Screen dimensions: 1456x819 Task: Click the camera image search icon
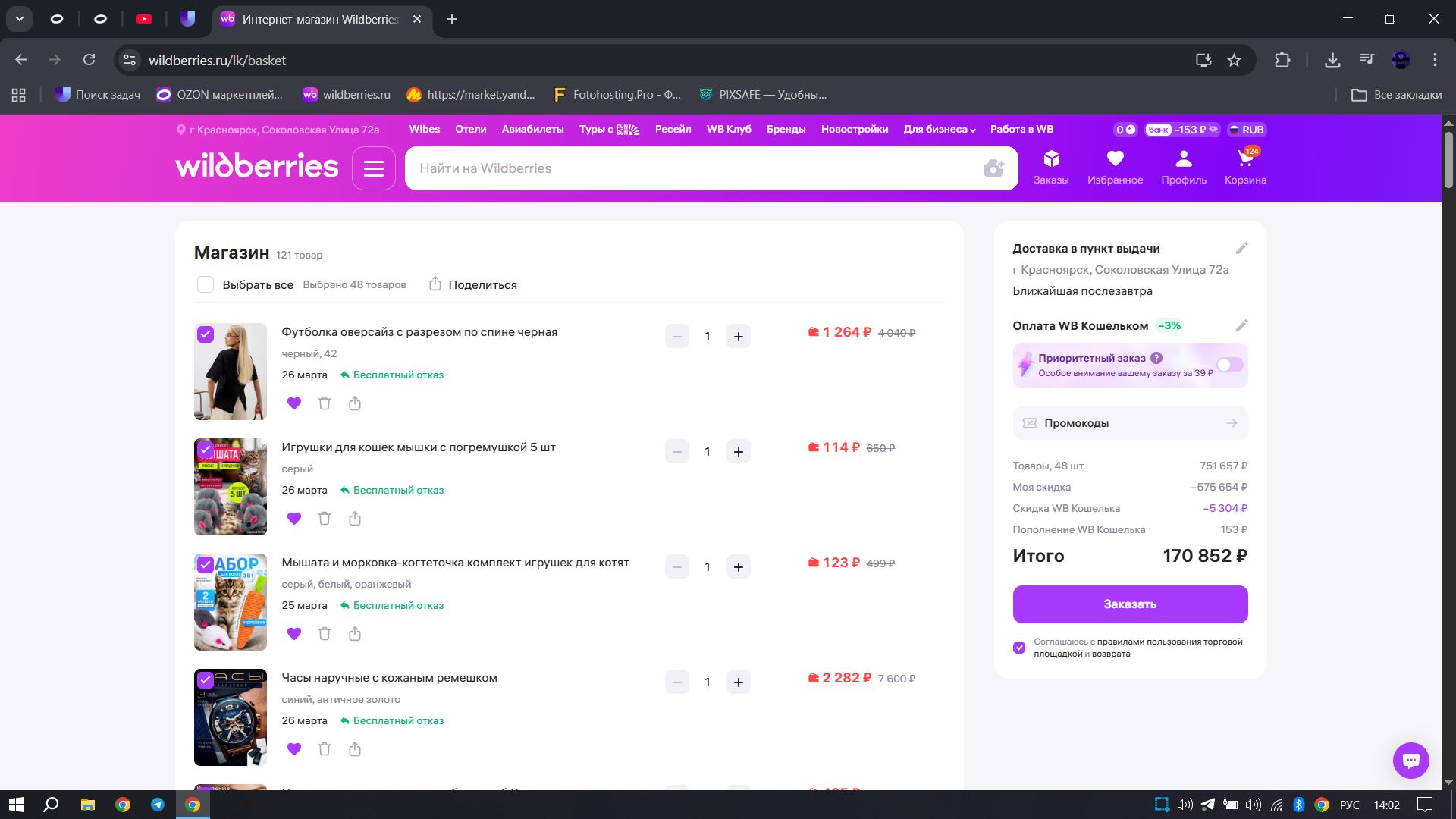pyautogui.click(x=993, y=168)
